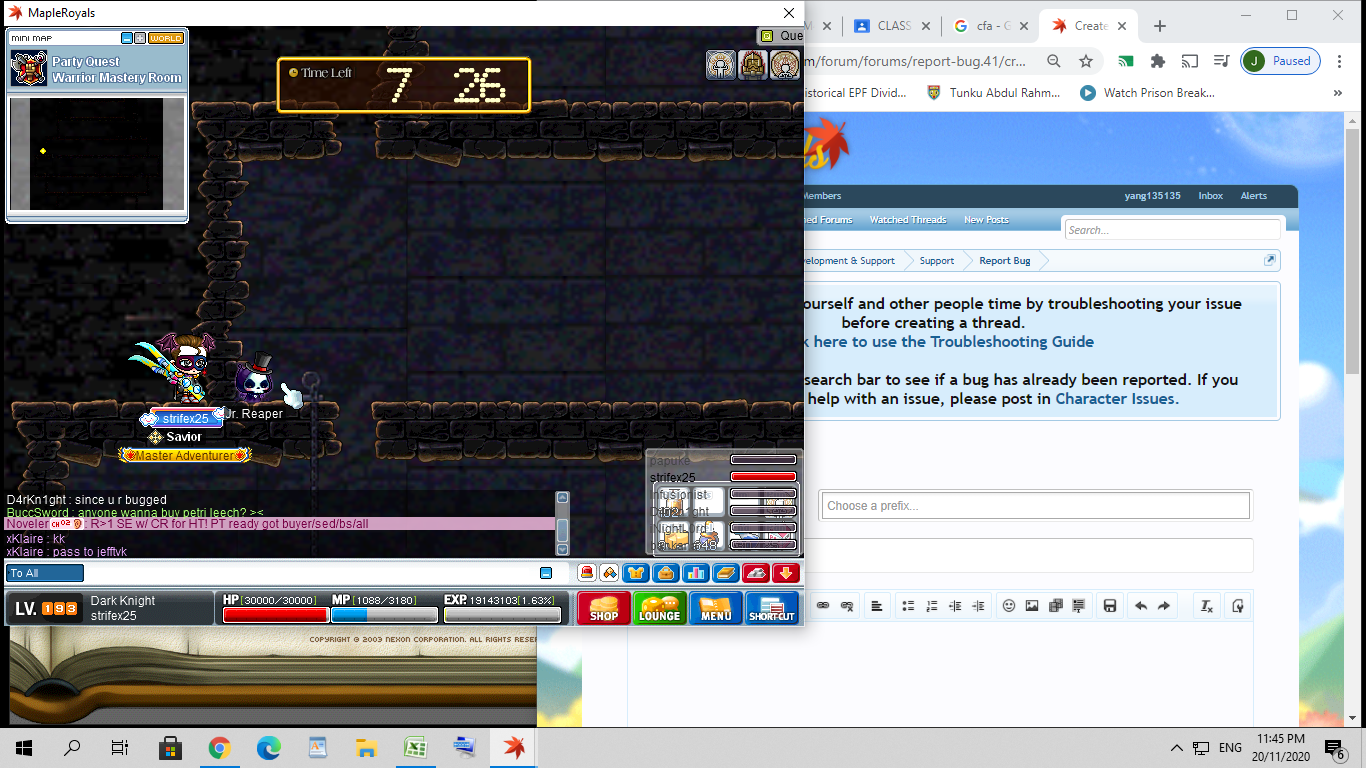Image resolution: width=1366 pixels, height=768 pixels.
Task: Open the equipment shirt icon
Action: tap(636, 573)
